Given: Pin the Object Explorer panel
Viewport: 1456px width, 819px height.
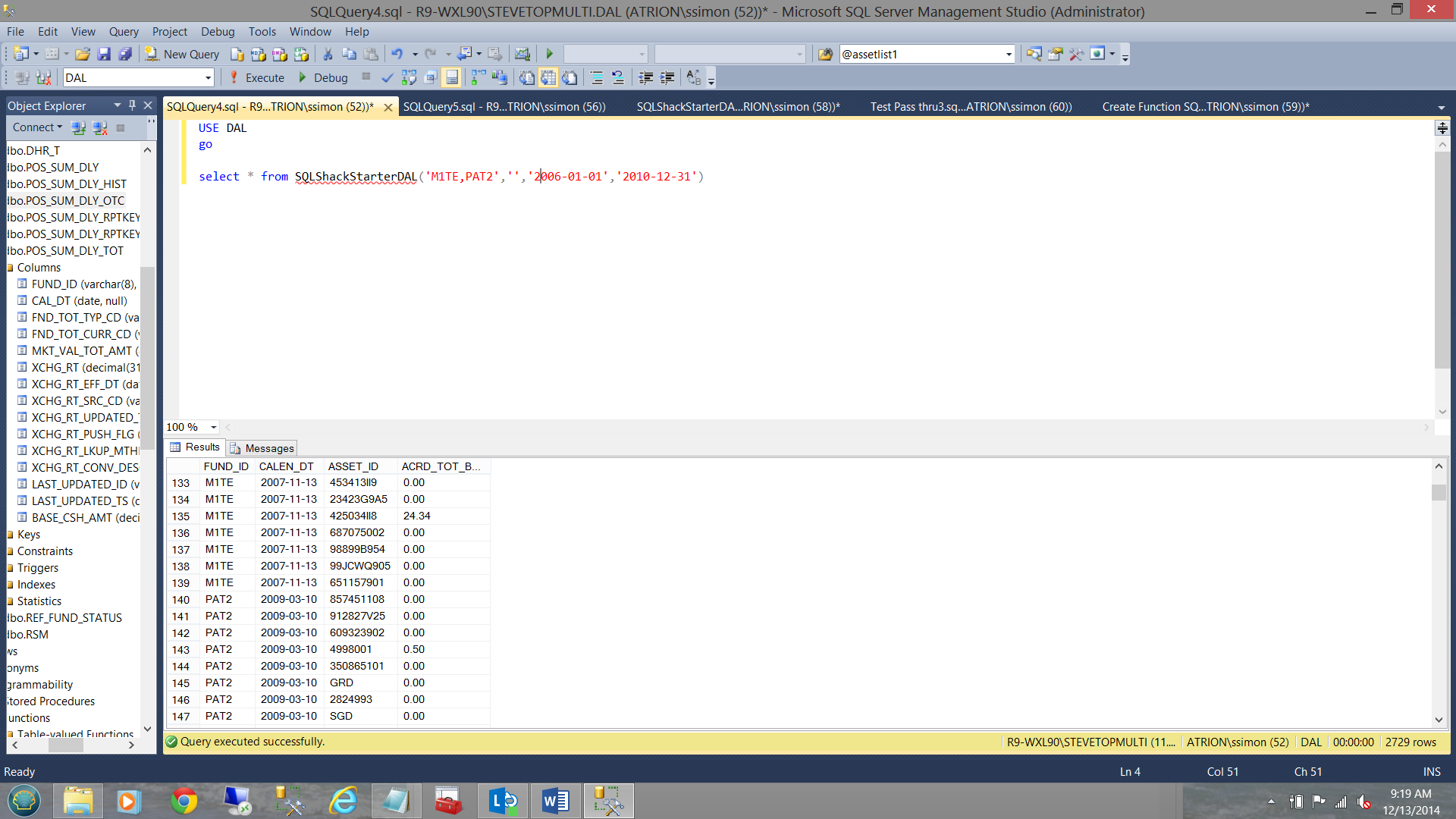Looking at the screenshot, I should [132, 105].
